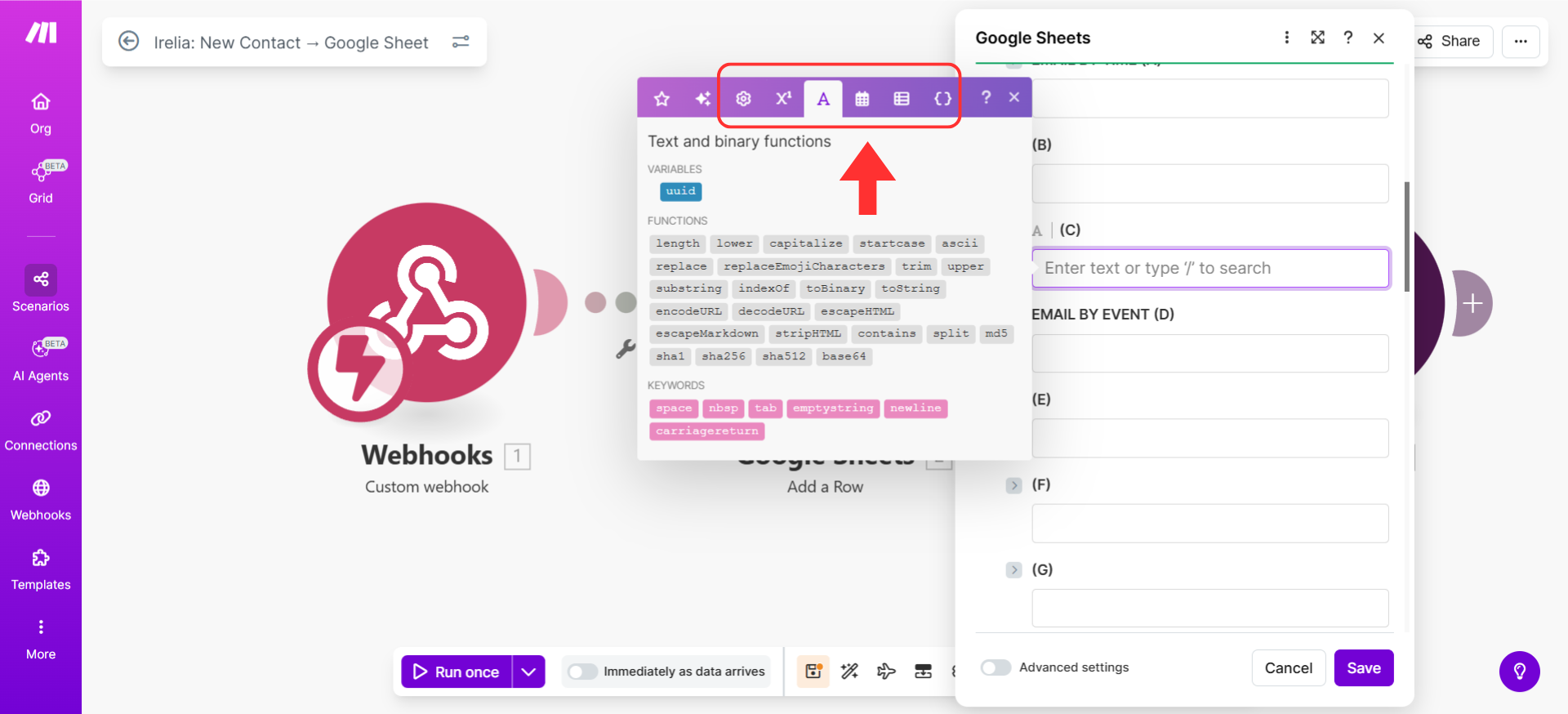This screenshot has height=714, width=1568.
Task: Open the three-dots scenario menu
Action: coord(1521,41)
